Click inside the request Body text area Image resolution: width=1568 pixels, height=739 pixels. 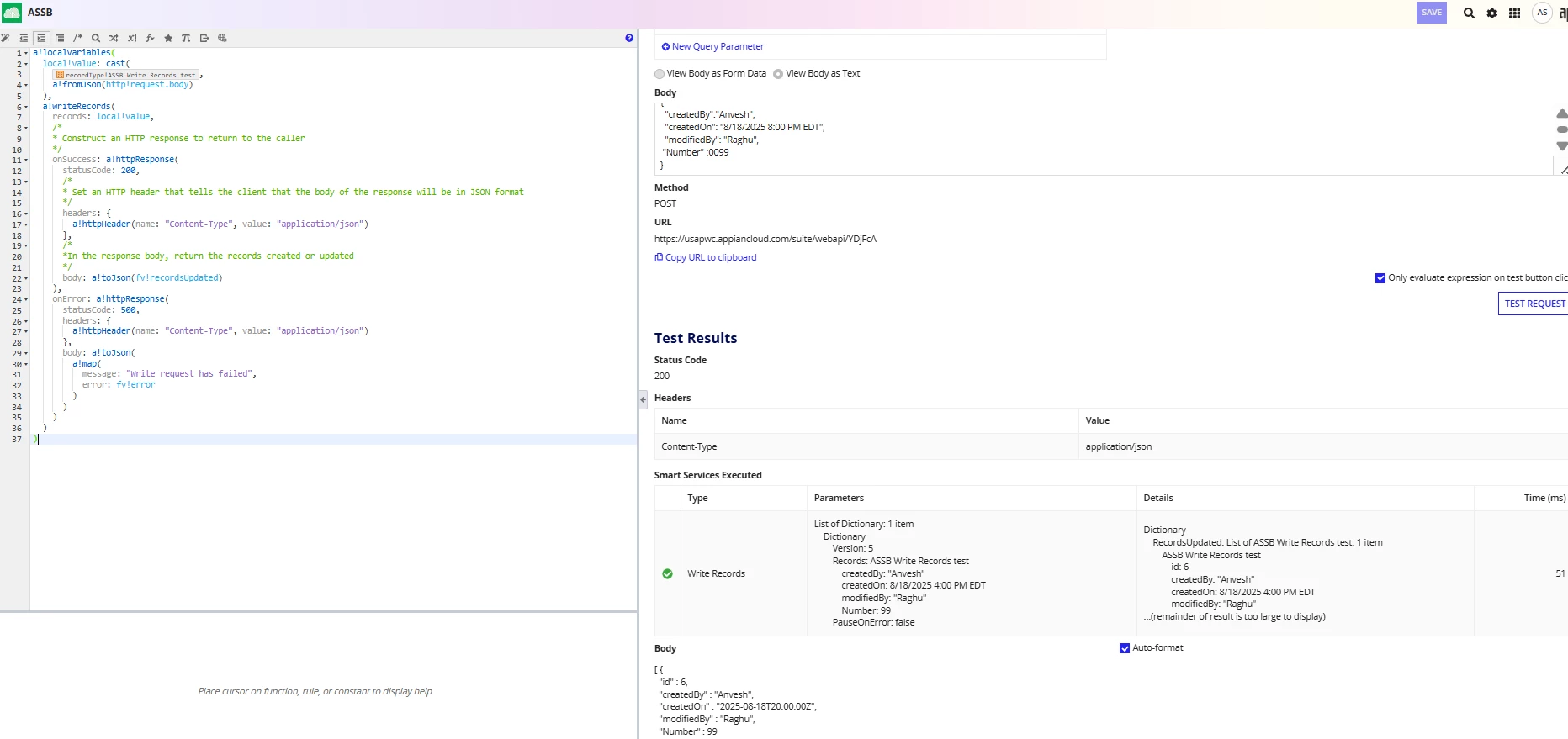click(x=1102, y=139)
